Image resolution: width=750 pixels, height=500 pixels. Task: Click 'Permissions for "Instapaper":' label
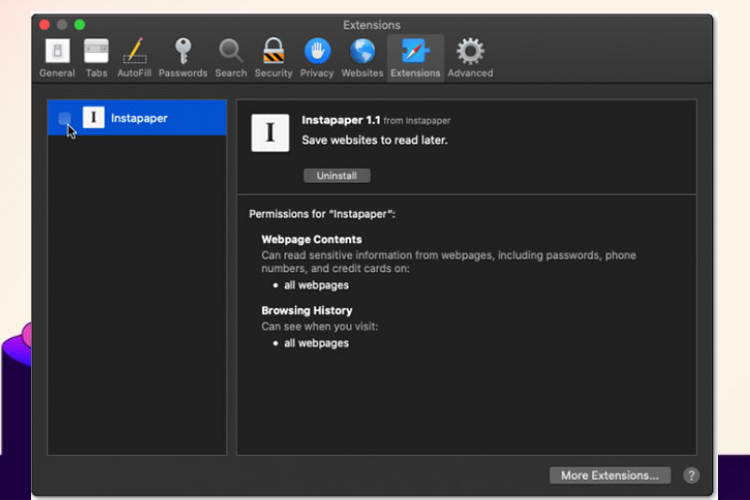click(x=322, y=214)
